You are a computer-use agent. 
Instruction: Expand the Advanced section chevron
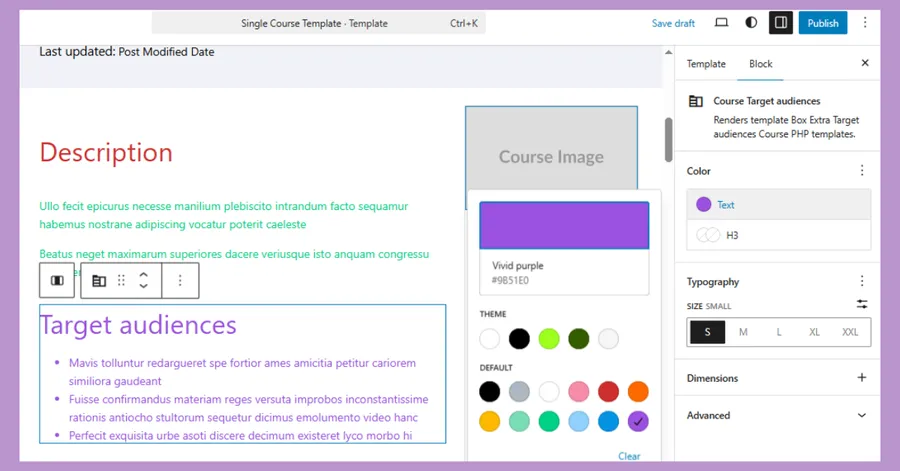coord(862,415)
